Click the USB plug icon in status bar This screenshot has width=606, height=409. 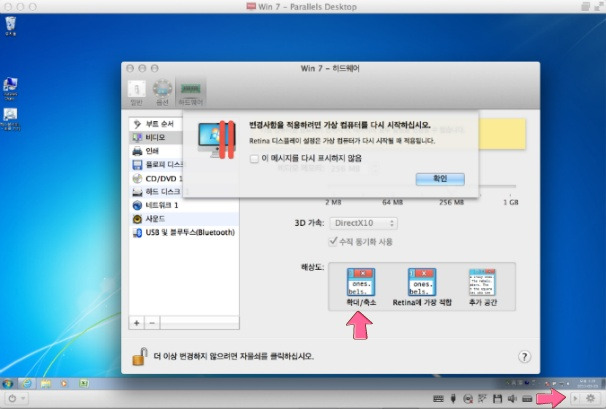point(453,398)
